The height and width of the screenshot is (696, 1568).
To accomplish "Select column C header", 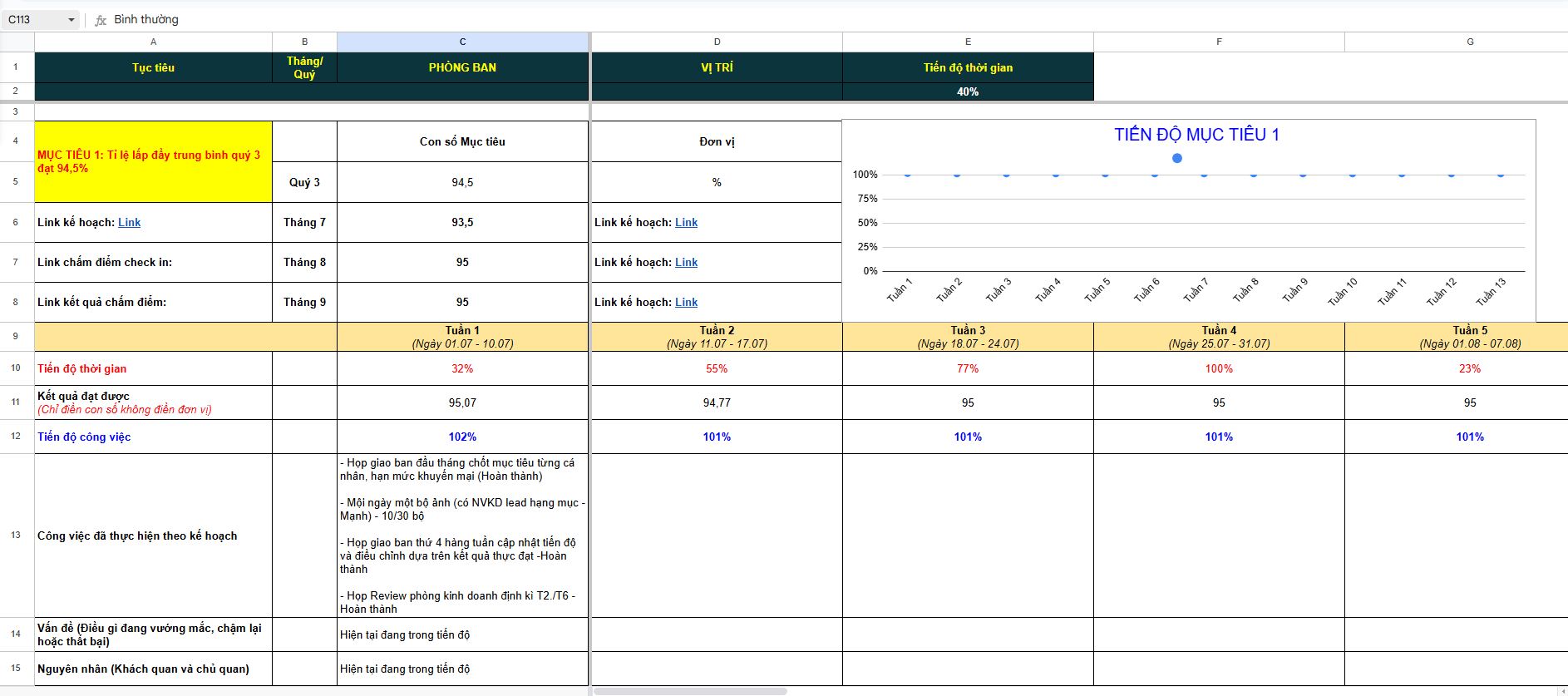I will 462,42.
